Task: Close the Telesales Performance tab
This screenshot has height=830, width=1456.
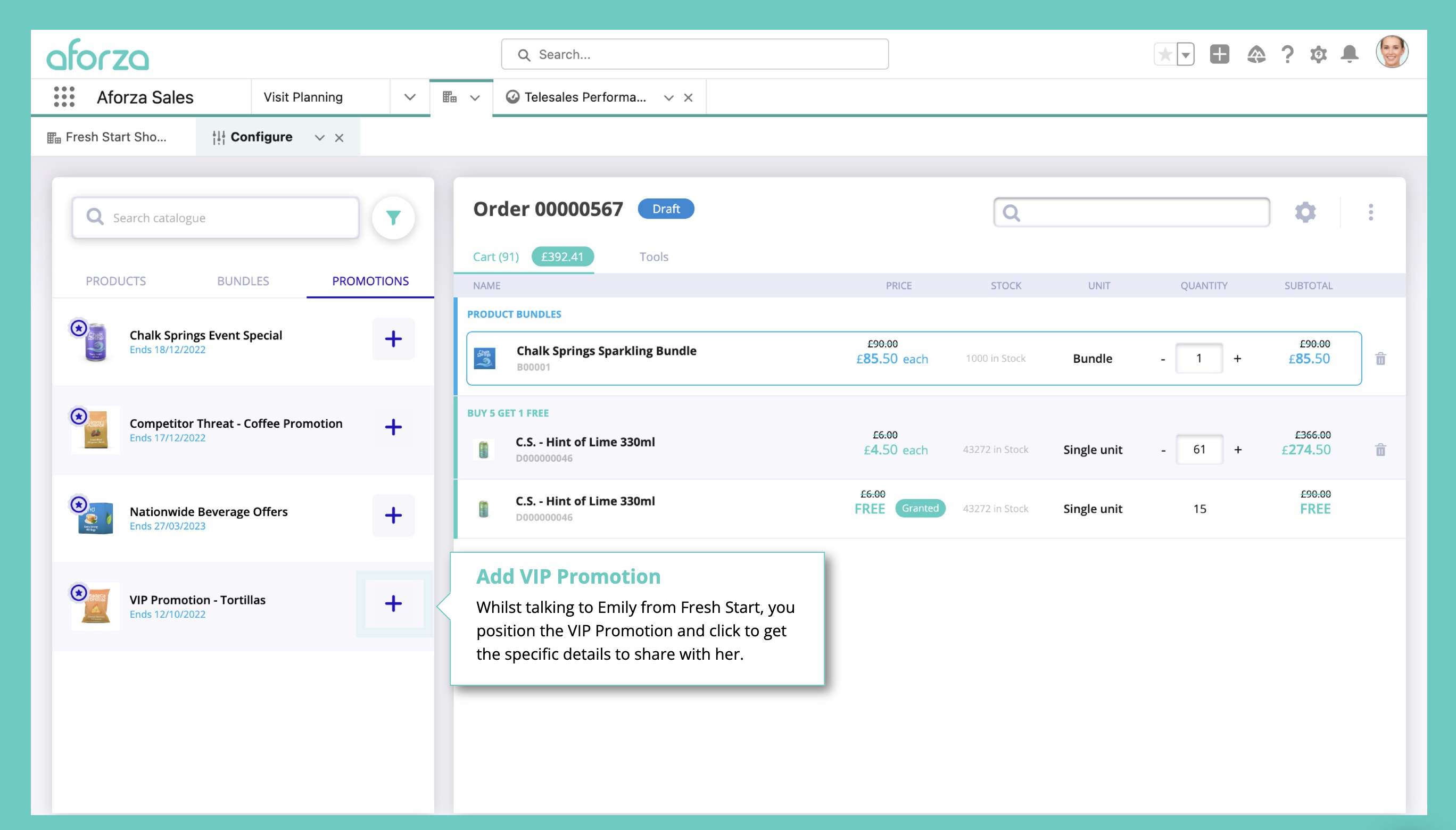Action: (x=688, y=97)
